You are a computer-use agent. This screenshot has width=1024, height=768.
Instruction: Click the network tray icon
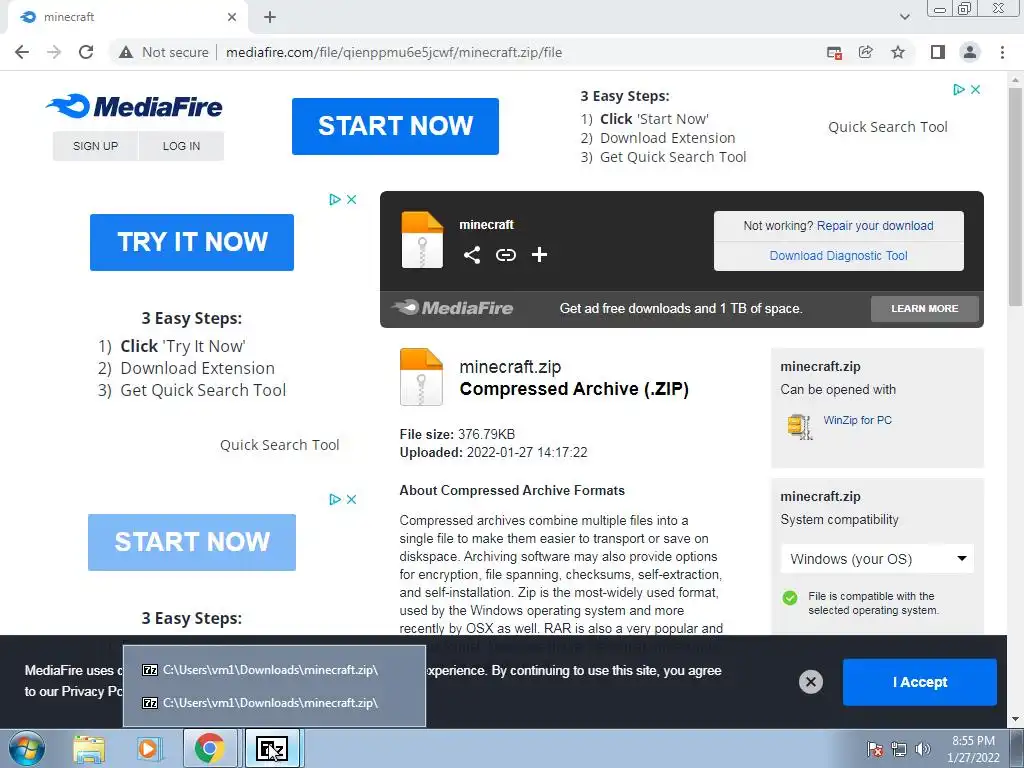coord(899,749)
